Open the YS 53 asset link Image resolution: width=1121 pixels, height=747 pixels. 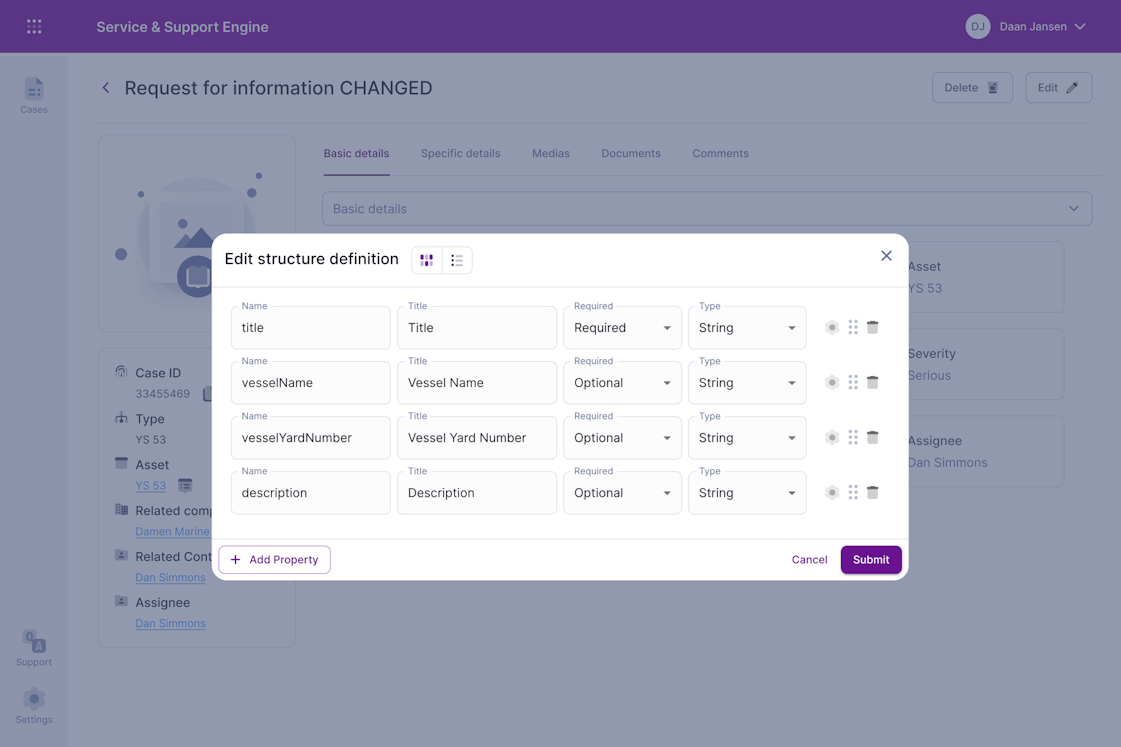150,486
